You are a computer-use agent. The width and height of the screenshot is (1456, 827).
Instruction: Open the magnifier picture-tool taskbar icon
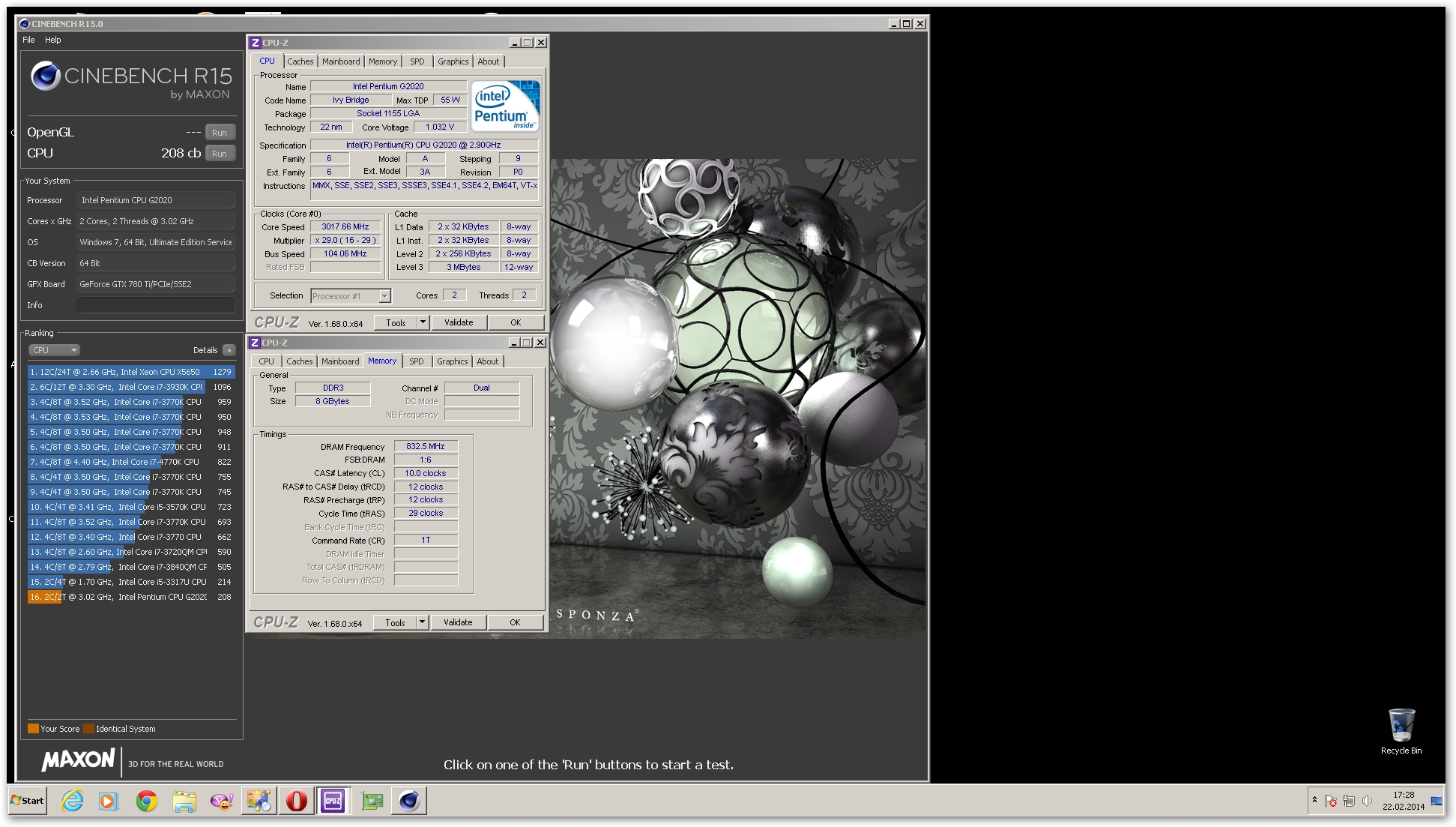259,800
